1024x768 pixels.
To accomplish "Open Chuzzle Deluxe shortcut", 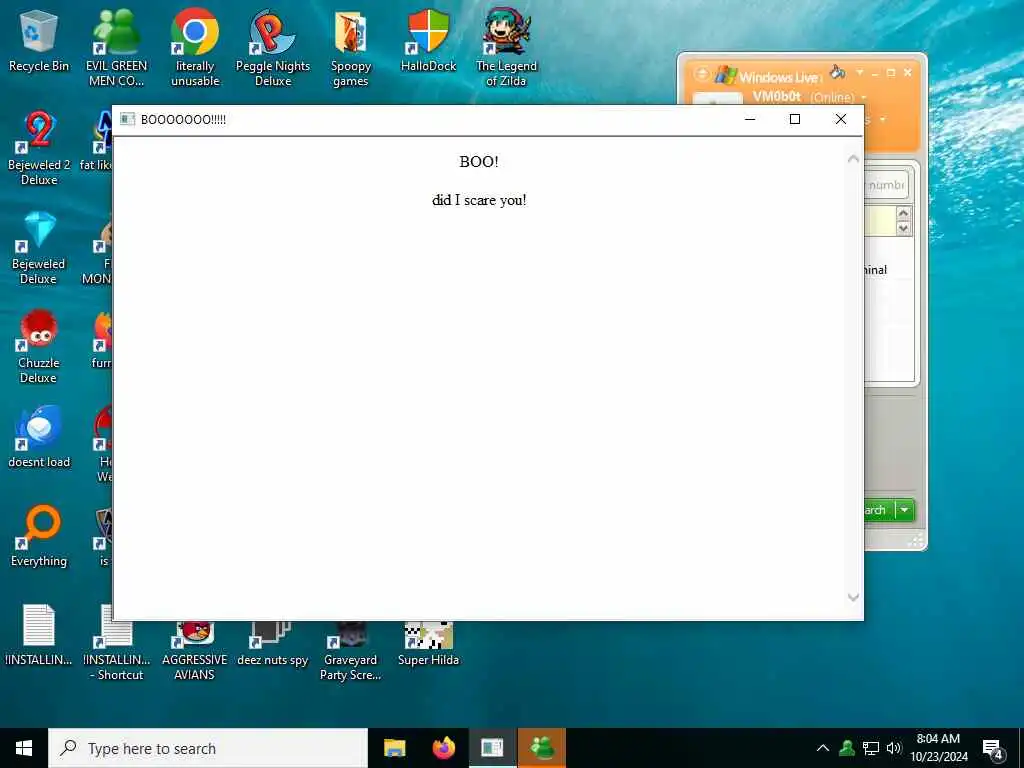I will tap(39, 346).
